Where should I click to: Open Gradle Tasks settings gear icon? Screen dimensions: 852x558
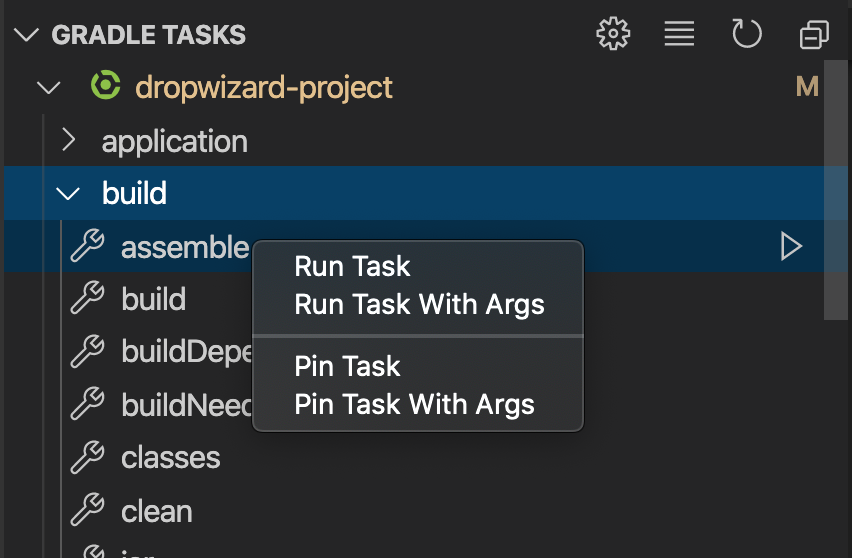tap(613, 34)
